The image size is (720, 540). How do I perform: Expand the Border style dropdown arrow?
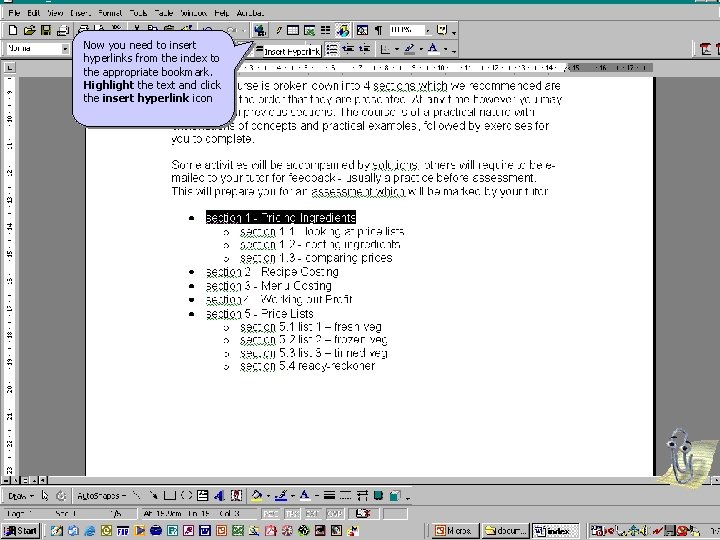point(396,49)
